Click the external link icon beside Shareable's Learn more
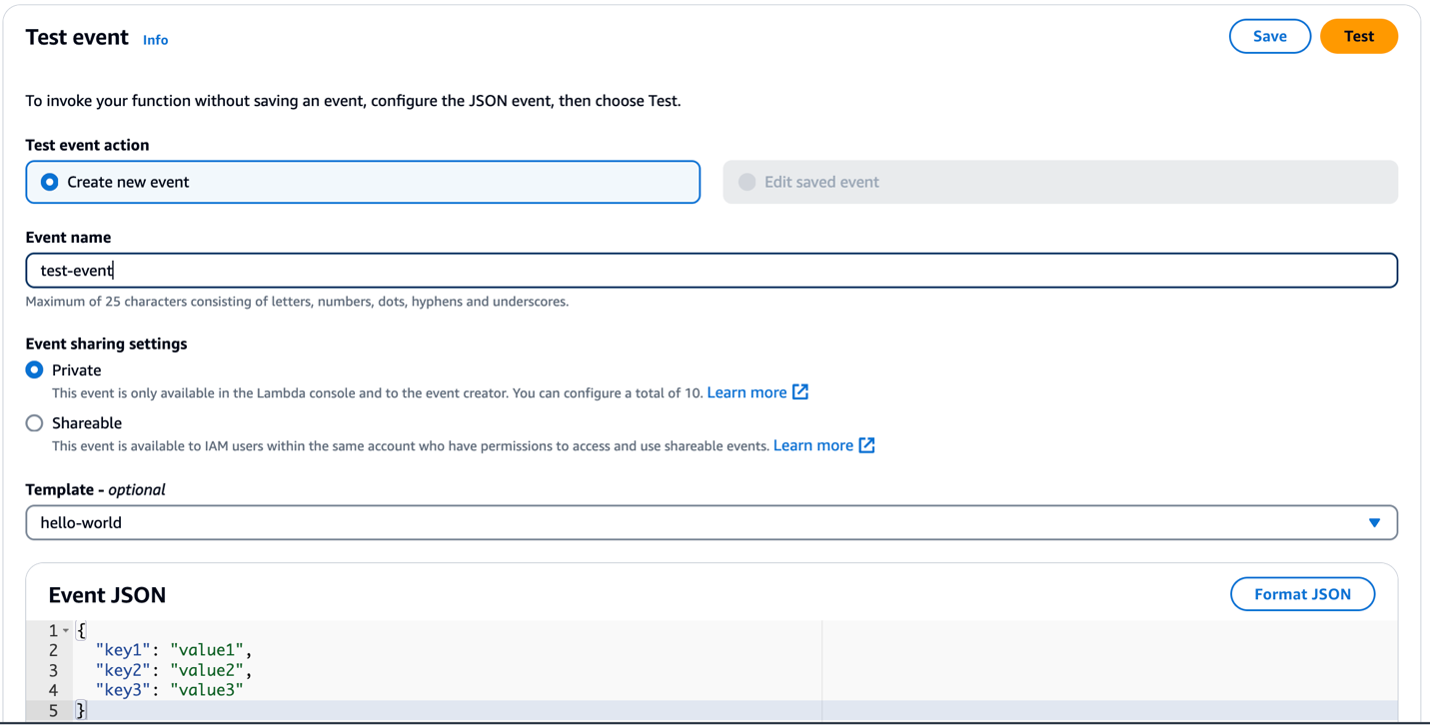The width and height of the screenshot is (1430, 727). [866, 444]
